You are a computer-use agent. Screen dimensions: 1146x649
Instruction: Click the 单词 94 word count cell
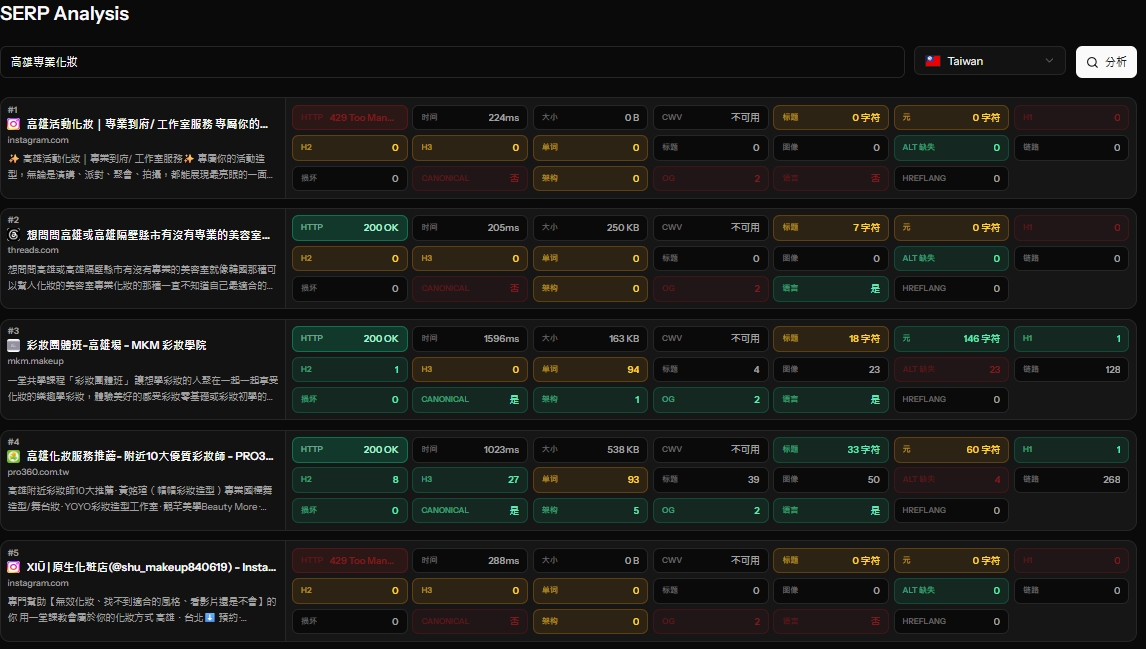(x=590, y=369)
